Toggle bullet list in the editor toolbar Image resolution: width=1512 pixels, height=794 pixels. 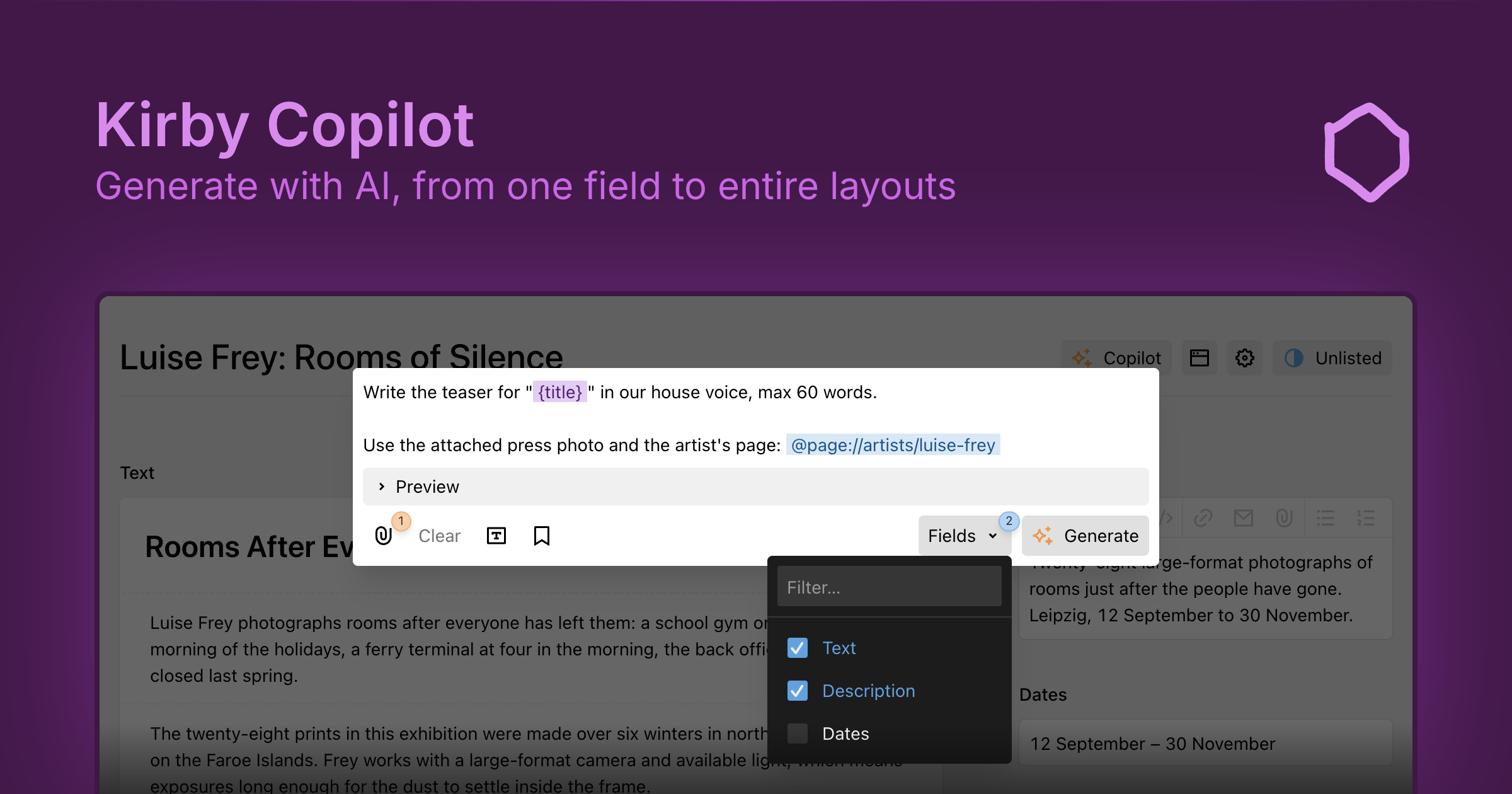pyautogui.click(x=1326, y=518)
